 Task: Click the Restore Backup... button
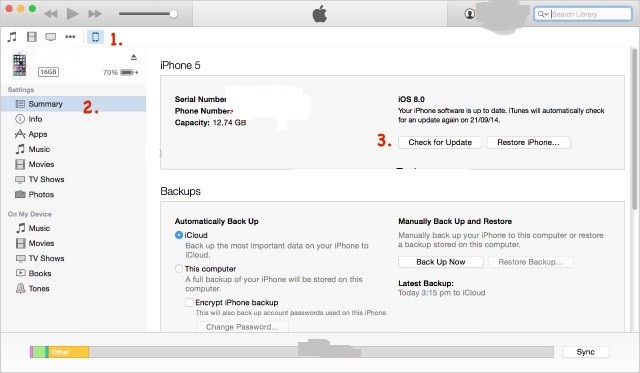pyautogui.click(x=530, y=262)
